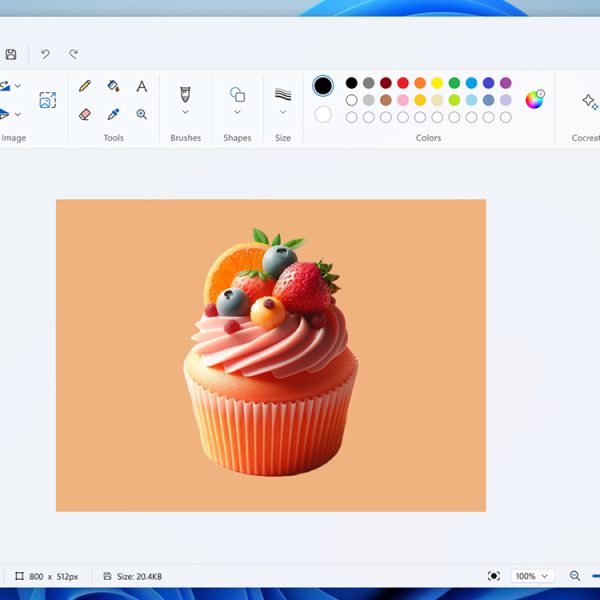
Task: Select the Eraser tool
Action: (x=85, y=114)
